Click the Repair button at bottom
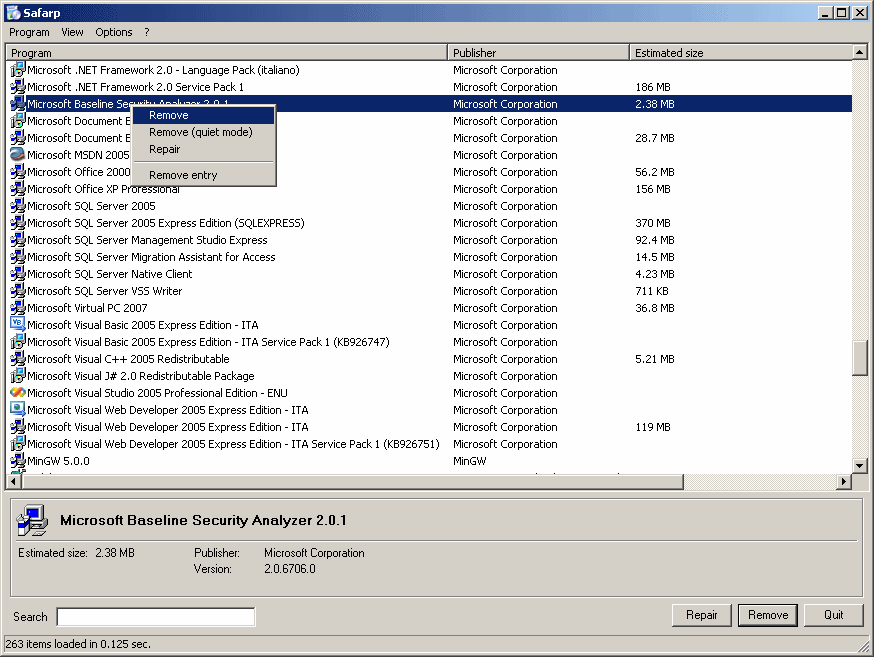 (x=701, y=615)
